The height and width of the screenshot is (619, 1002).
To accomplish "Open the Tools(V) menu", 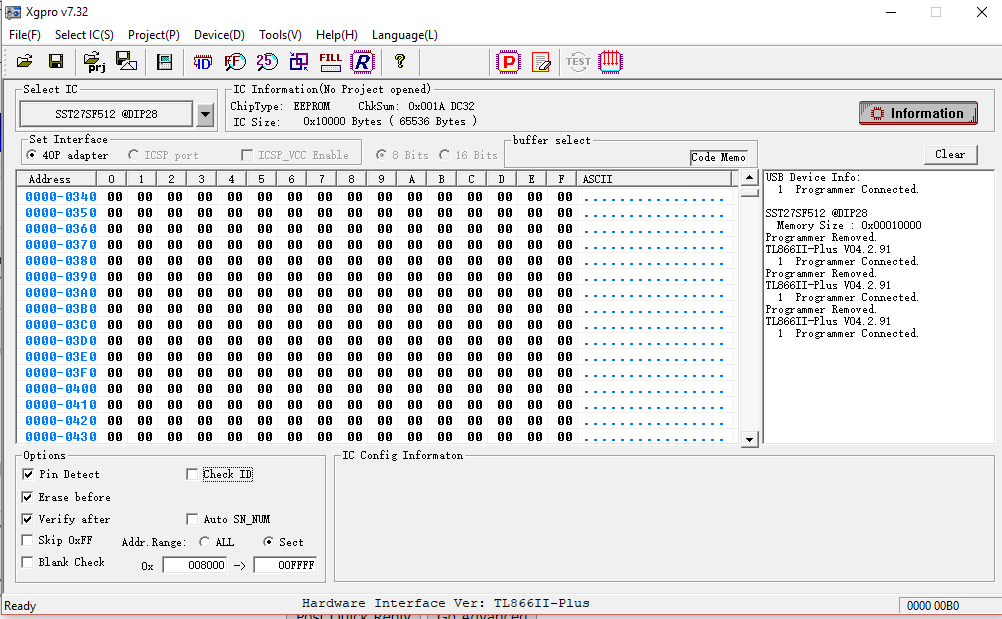I will pos(280,35).
